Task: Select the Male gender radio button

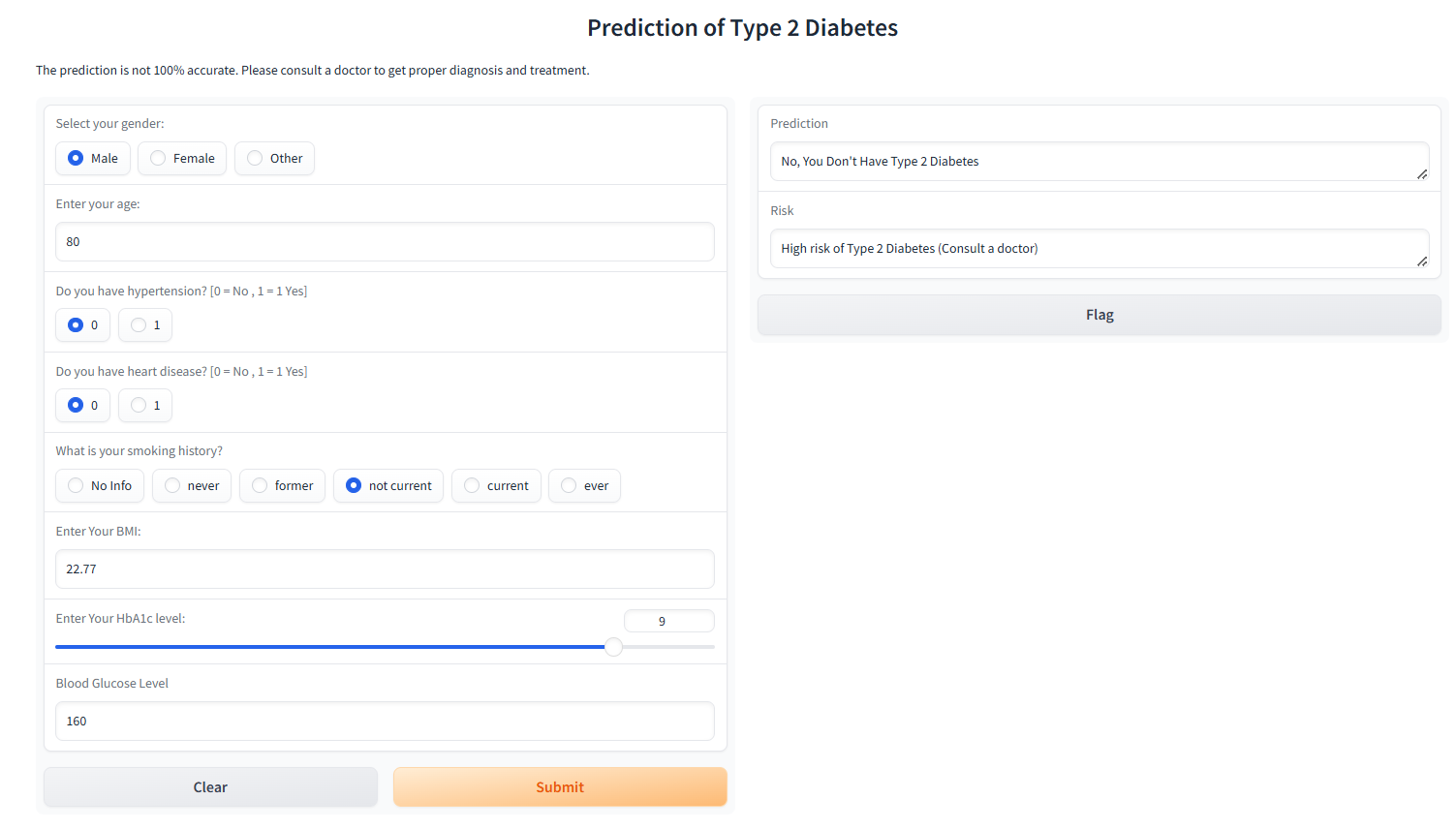Action: [76, 159]
